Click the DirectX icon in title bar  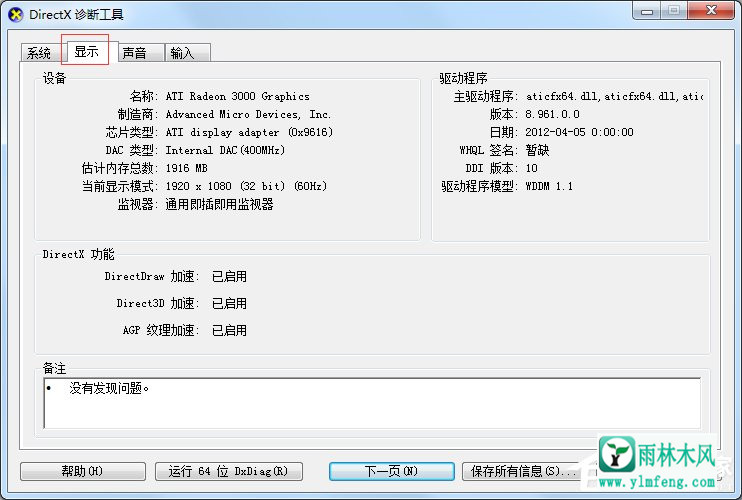click(16, 15)
